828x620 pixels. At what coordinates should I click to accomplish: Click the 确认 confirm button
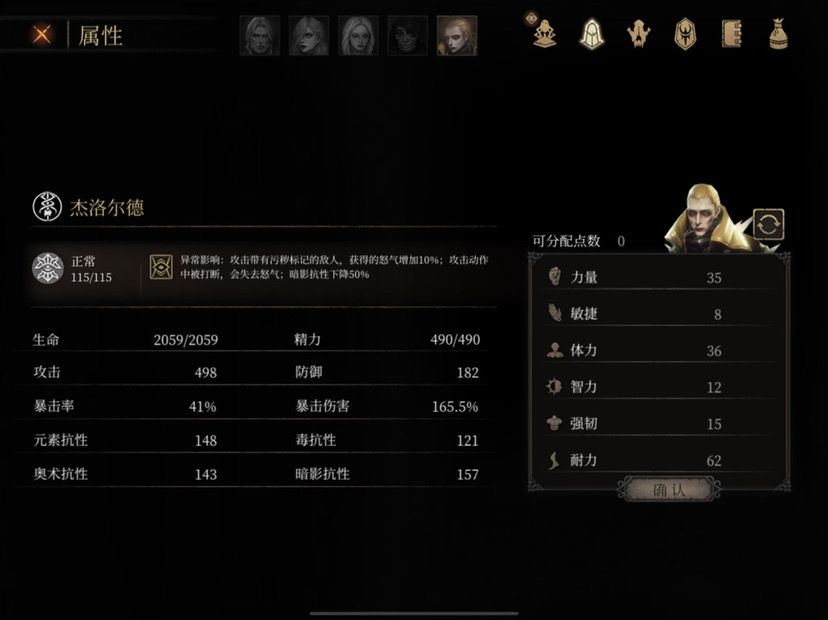coord(669,490)
